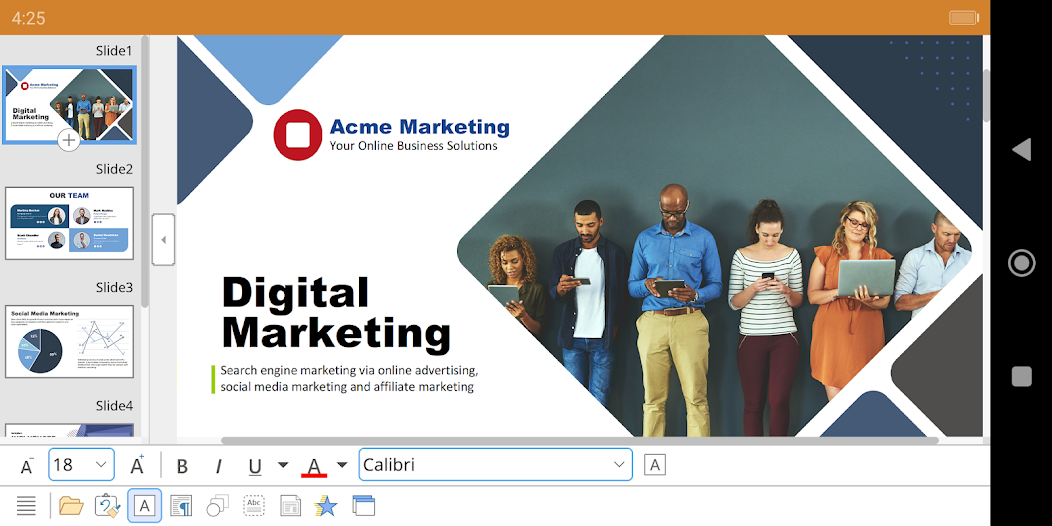Select the shapes tab icon
The width and height of the screenshot is (1052, 526).
pos(217,506)
